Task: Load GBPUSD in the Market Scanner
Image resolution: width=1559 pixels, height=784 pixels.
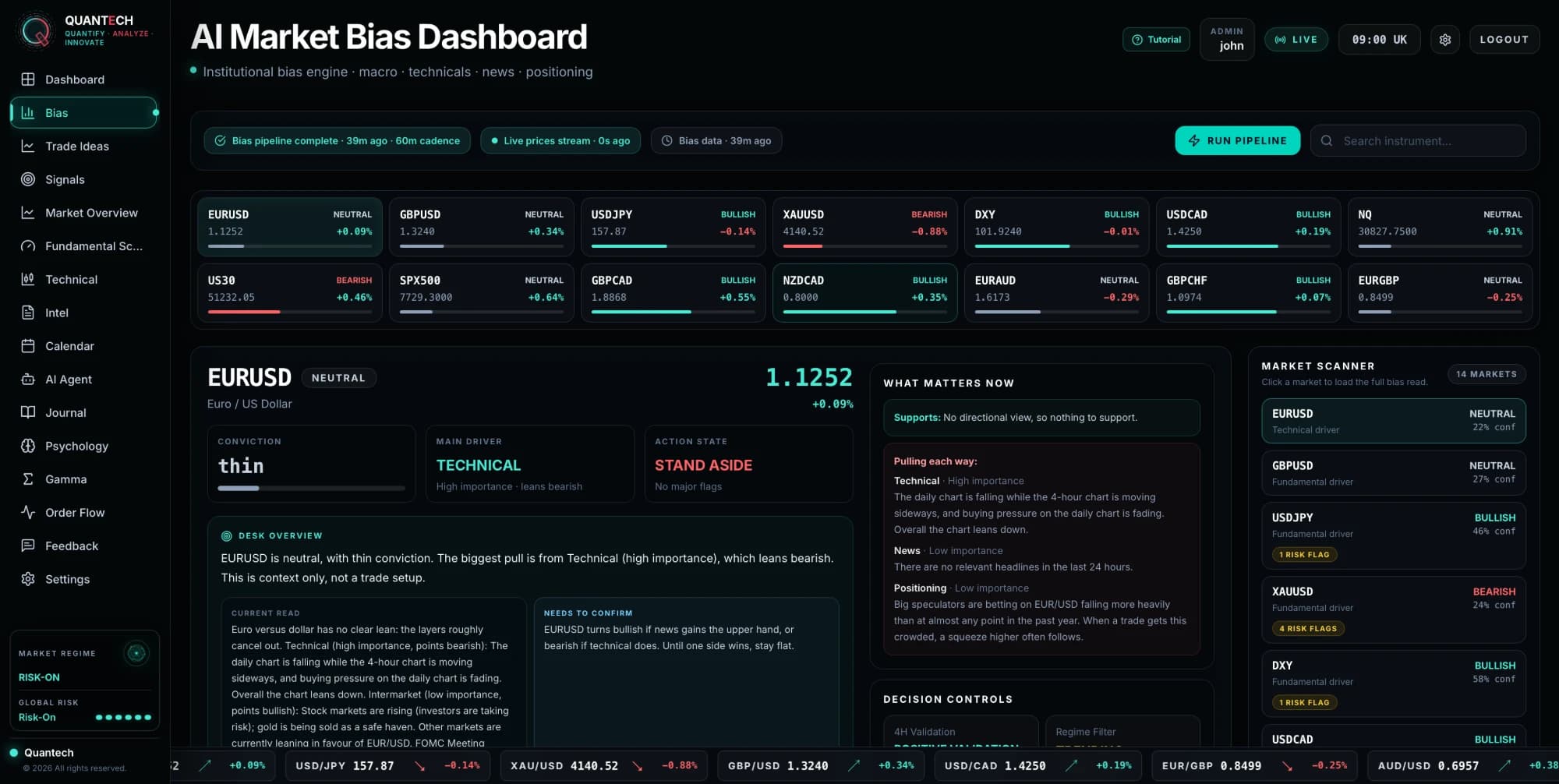Action: (x=1394, y=473)
